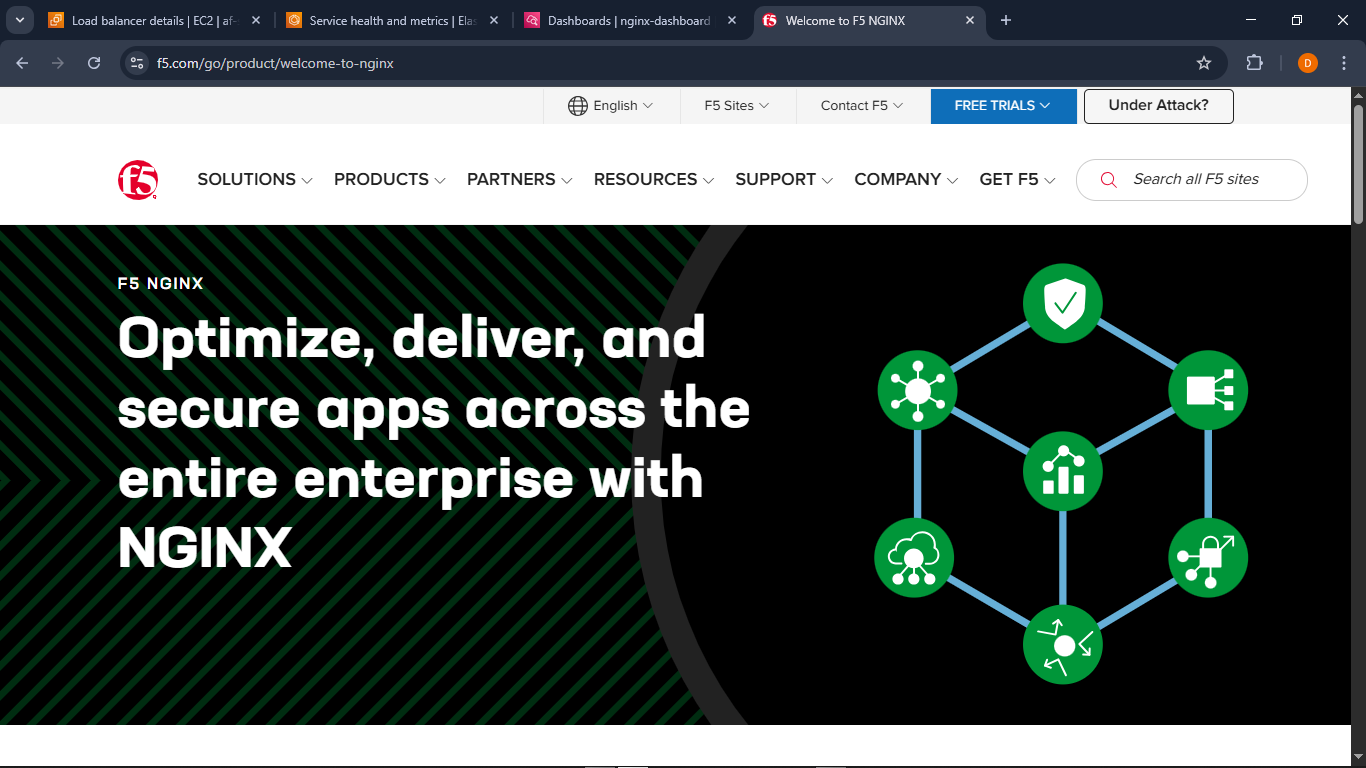This screenshot has height=768, width=1366.
Task: Click the back navigation arrow
Action: [22, 62]
